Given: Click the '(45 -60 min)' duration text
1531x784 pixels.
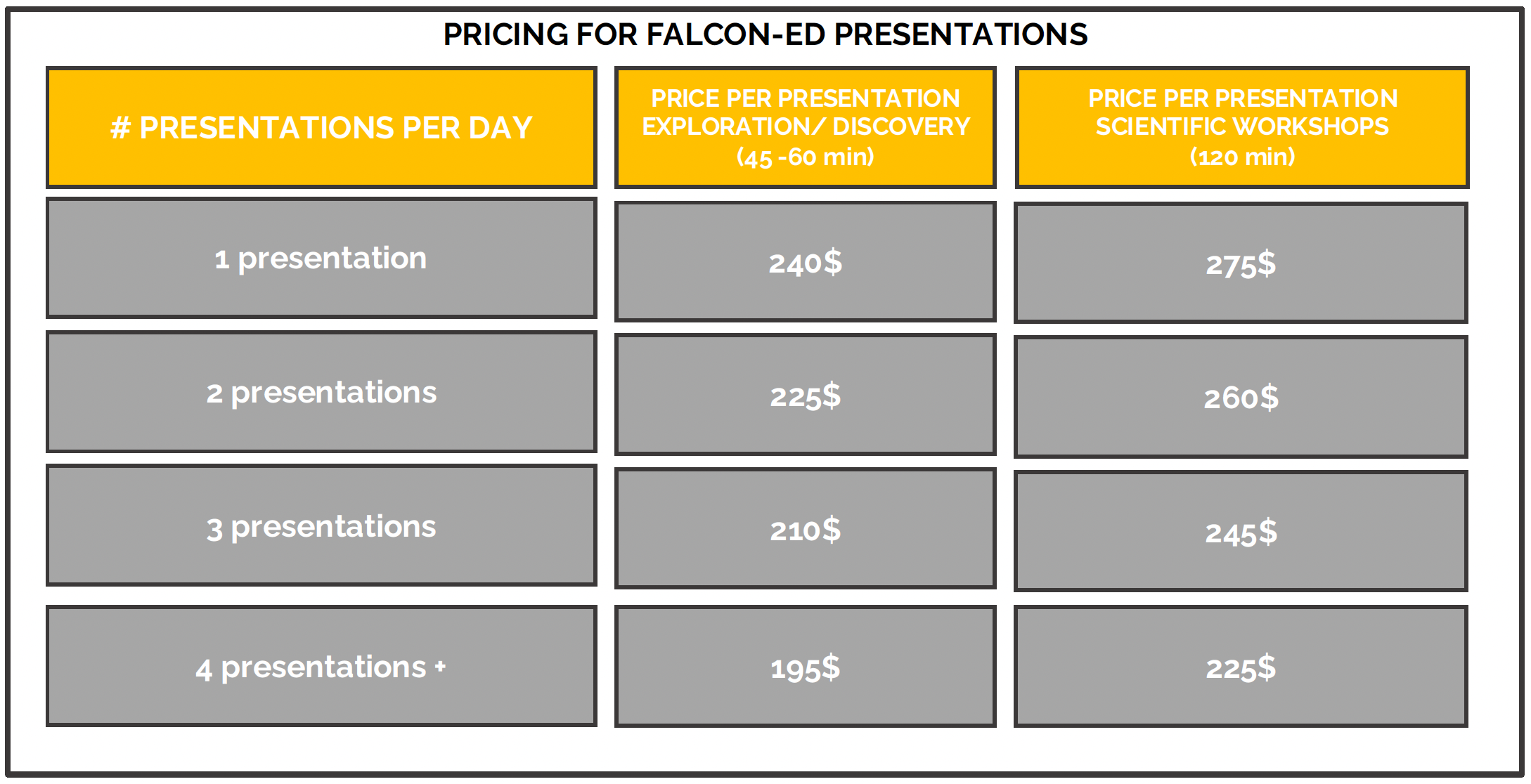Looking at the screenshot, I should point(806,157).
